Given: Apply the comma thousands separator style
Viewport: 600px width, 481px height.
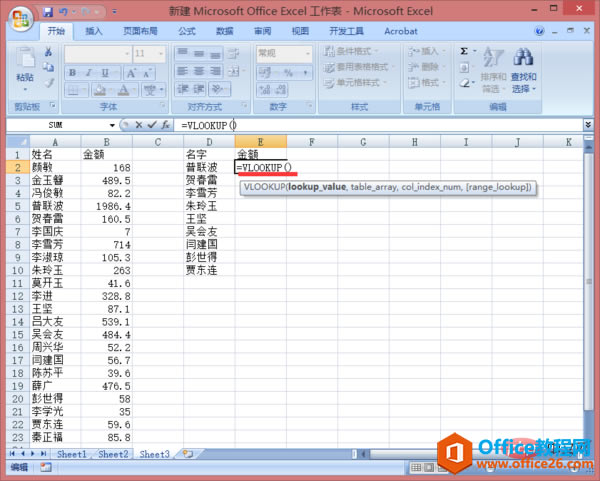Looking at the screenshot, I should pyautogui.click(x=305, y=72).
